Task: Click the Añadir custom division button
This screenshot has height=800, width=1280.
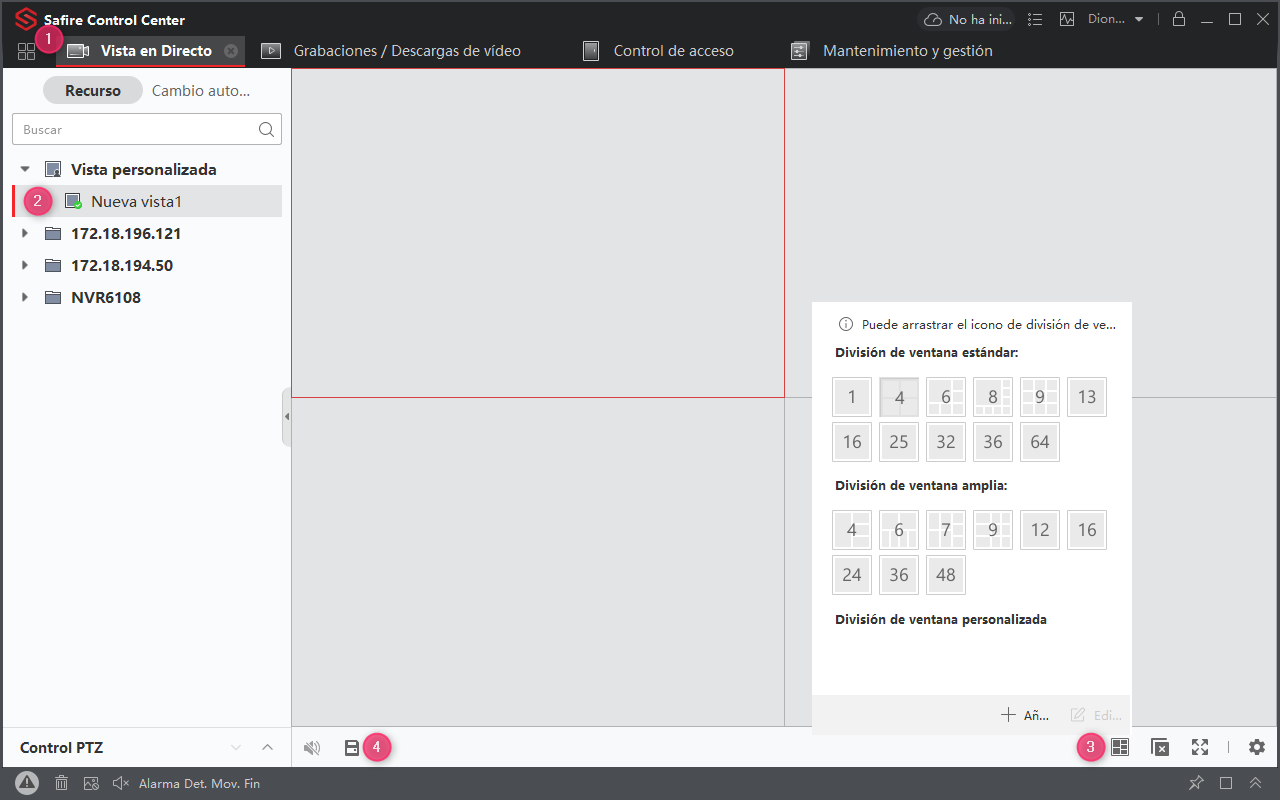Action: [1025, 715]
